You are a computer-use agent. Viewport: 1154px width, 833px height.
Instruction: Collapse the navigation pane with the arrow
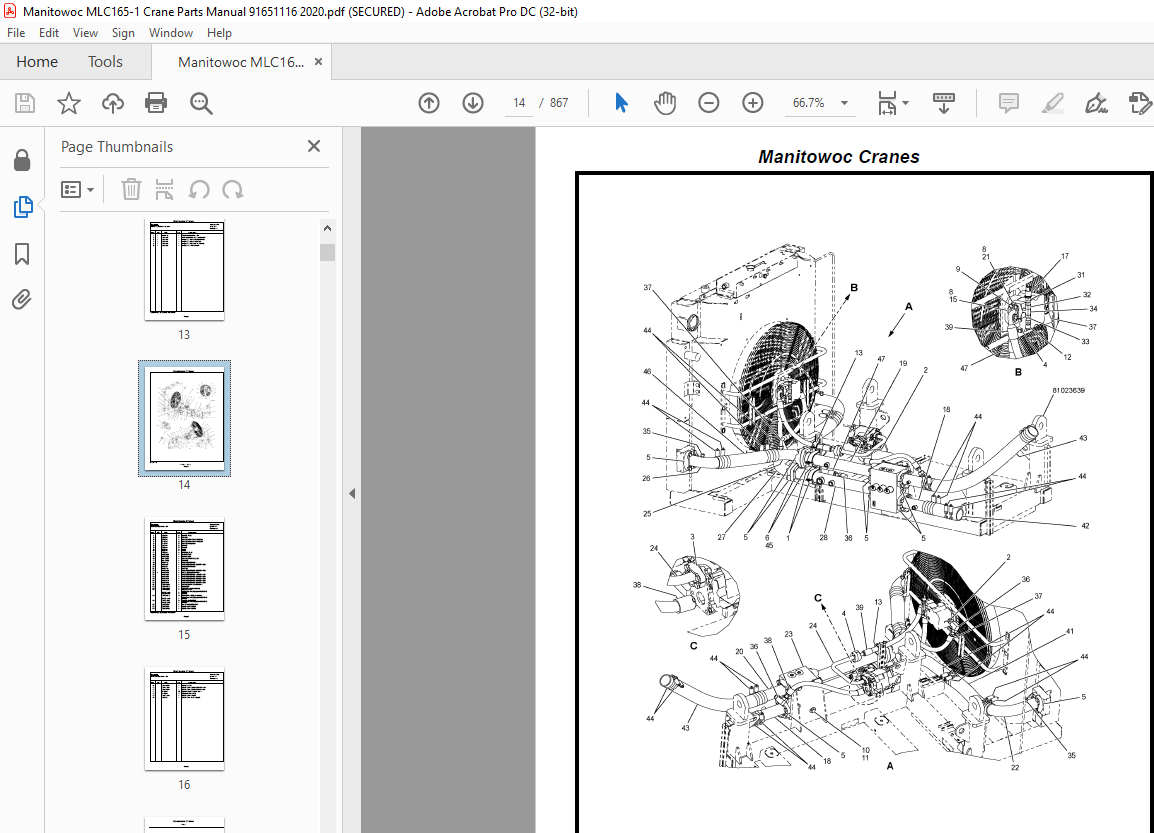(x=352, y=493)
